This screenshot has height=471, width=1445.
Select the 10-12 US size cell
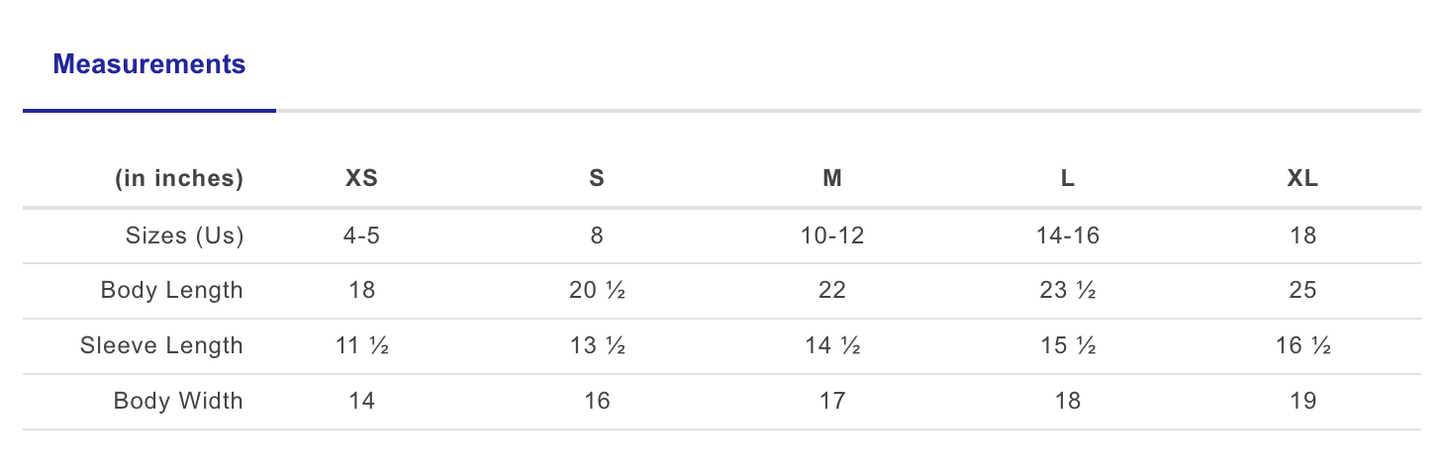point(832,236)
